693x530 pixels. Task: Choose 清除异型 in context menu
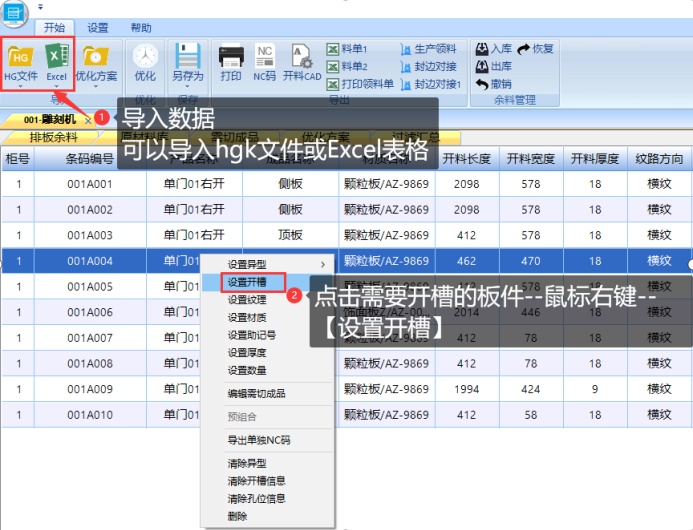(247, 463)
